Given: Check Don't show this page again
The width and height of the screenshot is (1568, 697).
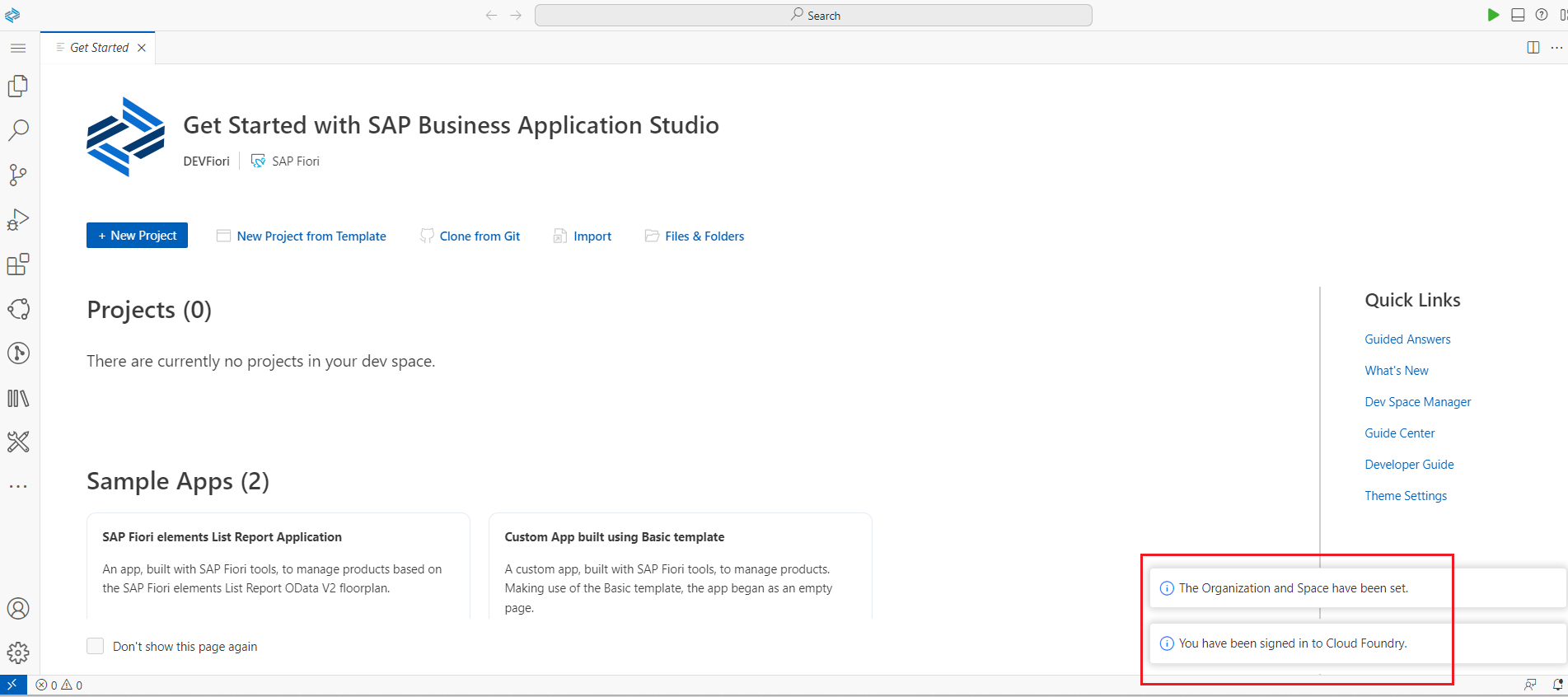Looking at the screenshot, I should [x=96, y=646].
